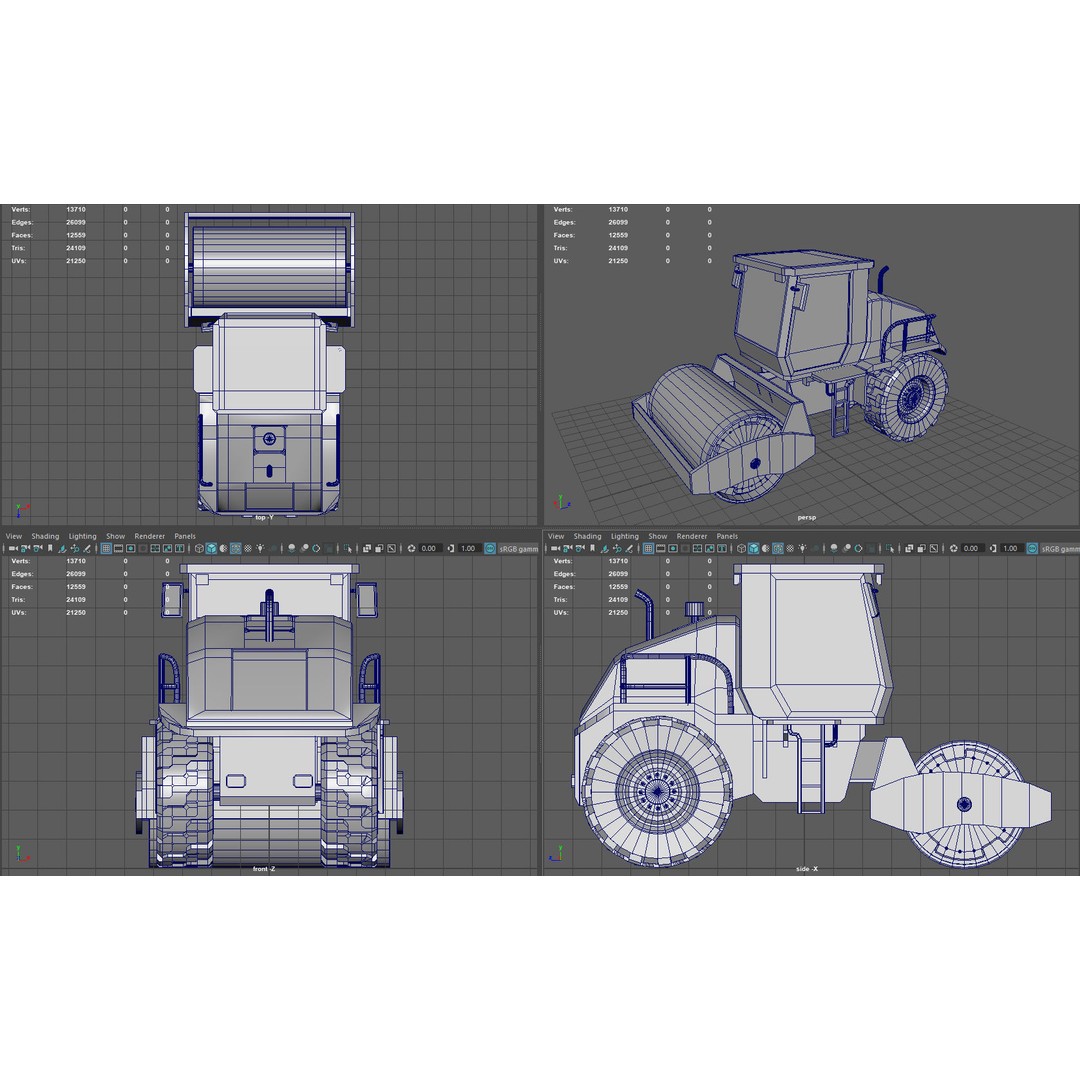Open Shading menu in side view panel
1080x1080 pixels.
[588, 536]
